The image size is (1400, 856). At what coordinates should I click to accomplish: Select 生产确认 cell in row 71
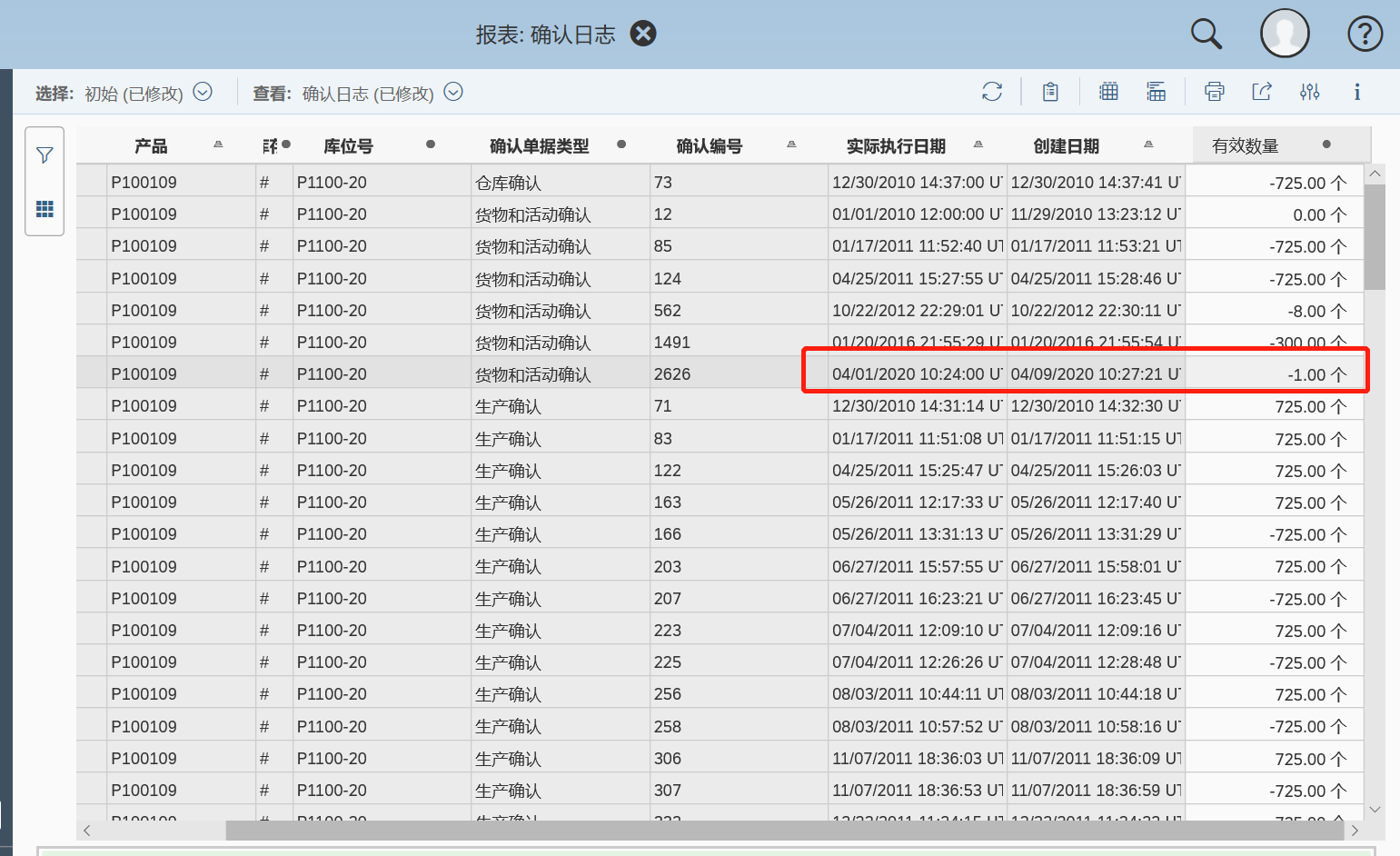coord(561,406)
